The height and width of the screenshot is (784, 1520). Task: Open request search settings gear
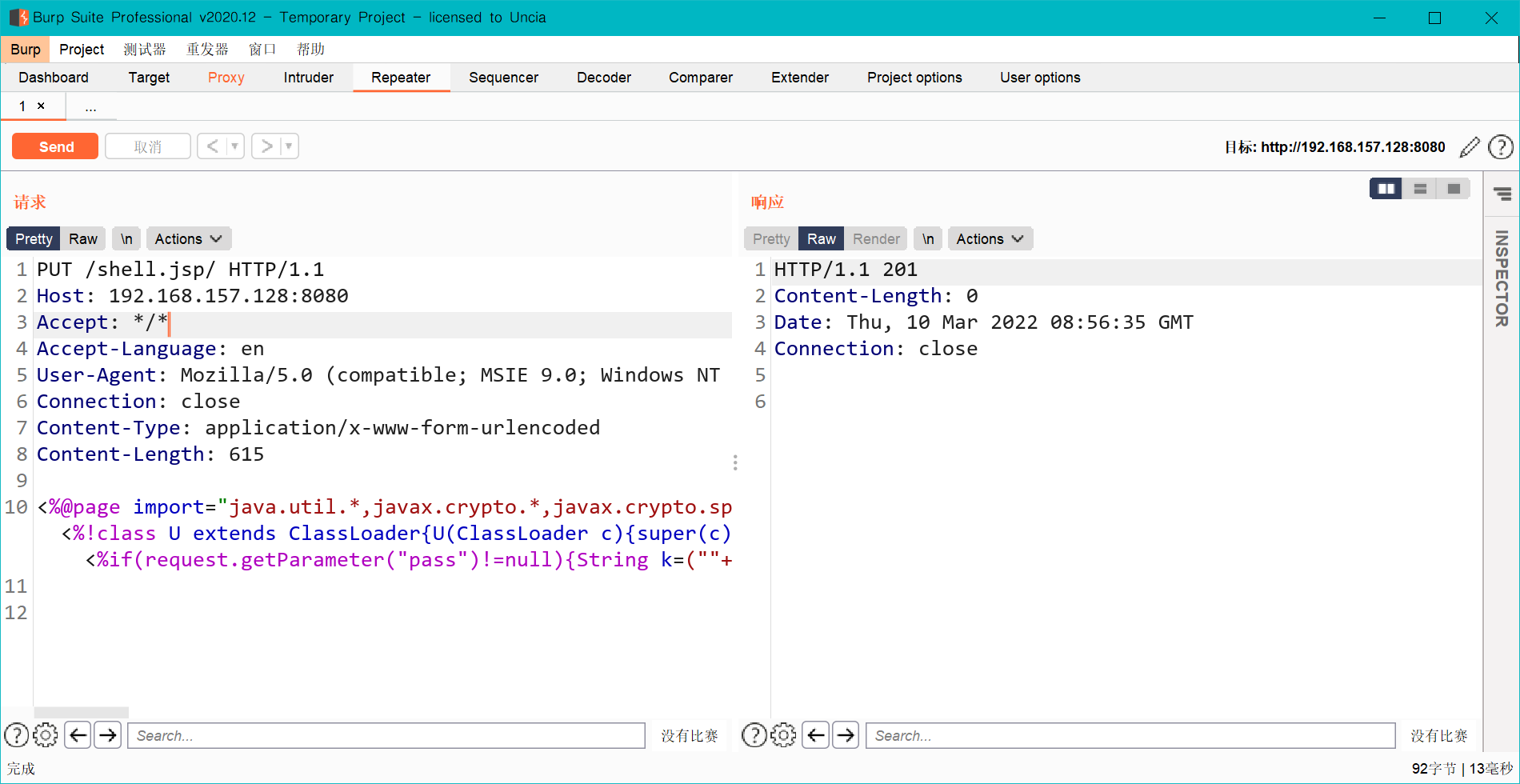point(46,735)
